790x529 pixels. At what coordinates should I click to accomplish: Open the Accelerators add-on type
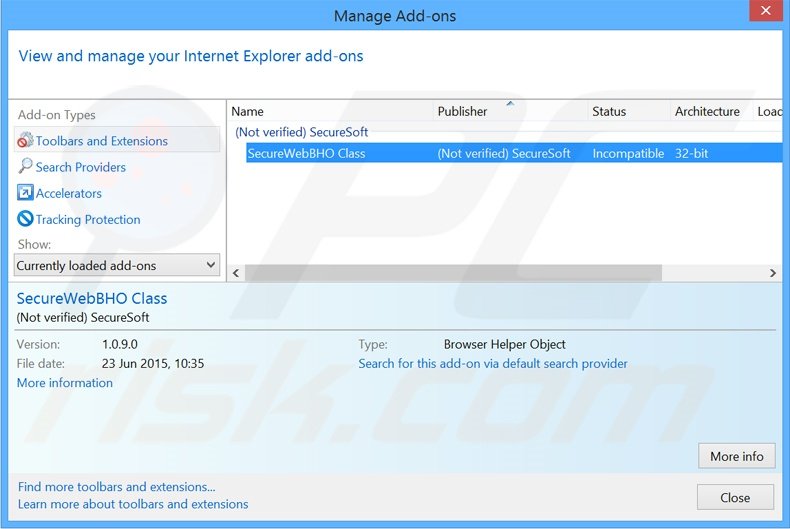[x=69, y=193]
